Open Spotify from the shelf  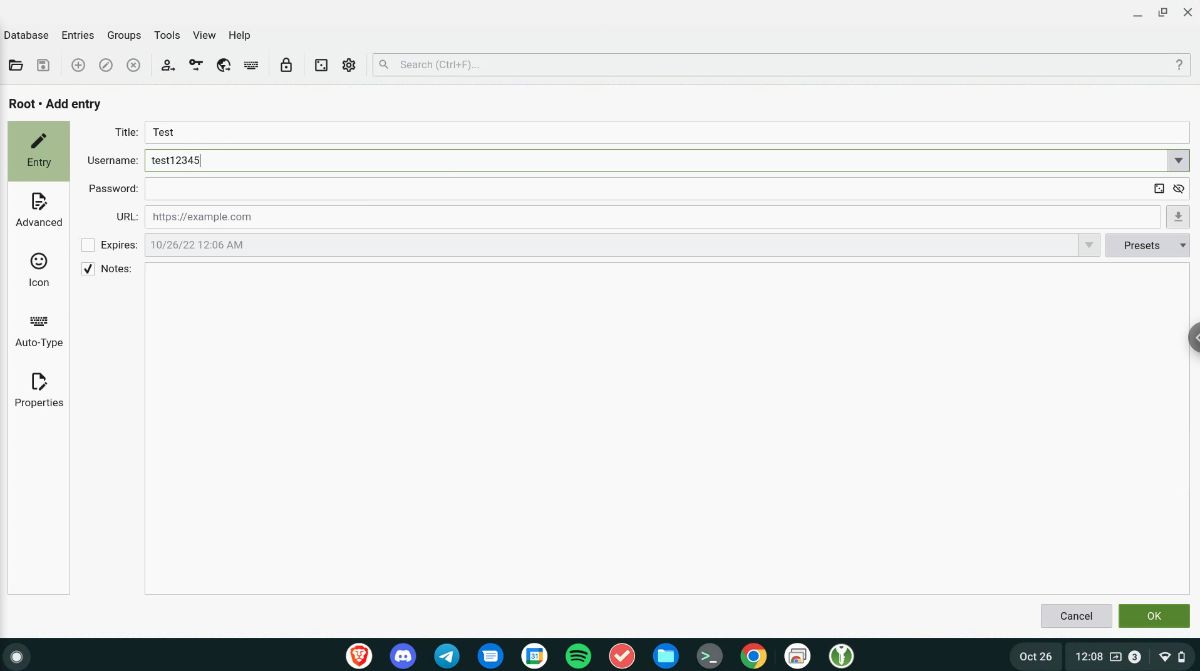[578, 656]
